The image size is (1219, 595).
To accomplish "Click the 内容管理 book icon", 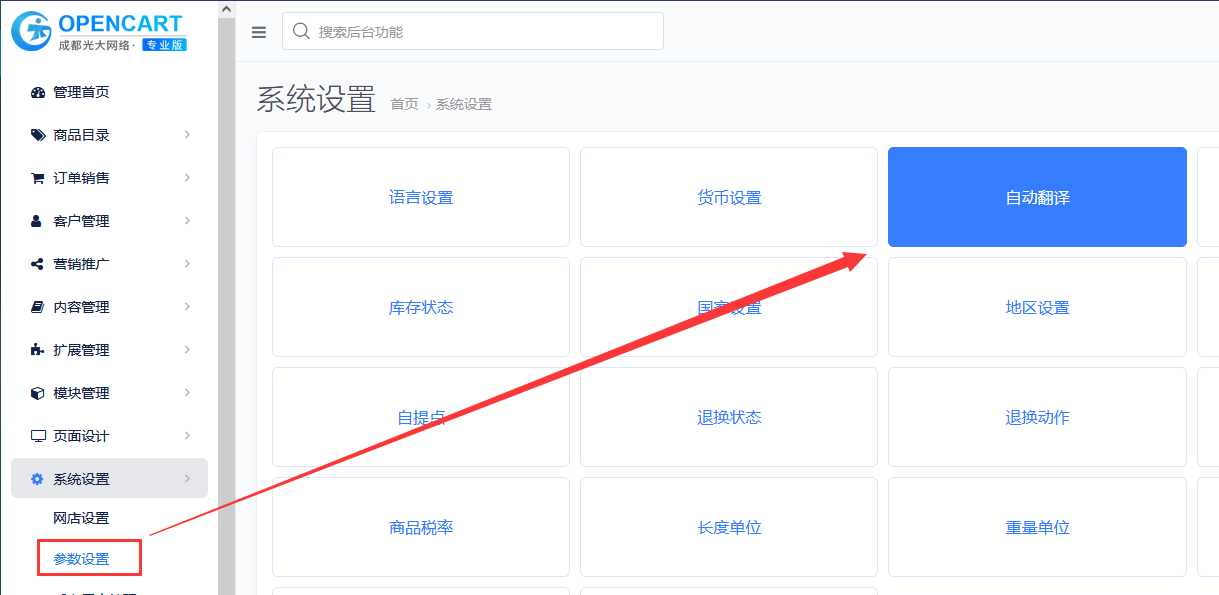I will (x=38, y=307).
